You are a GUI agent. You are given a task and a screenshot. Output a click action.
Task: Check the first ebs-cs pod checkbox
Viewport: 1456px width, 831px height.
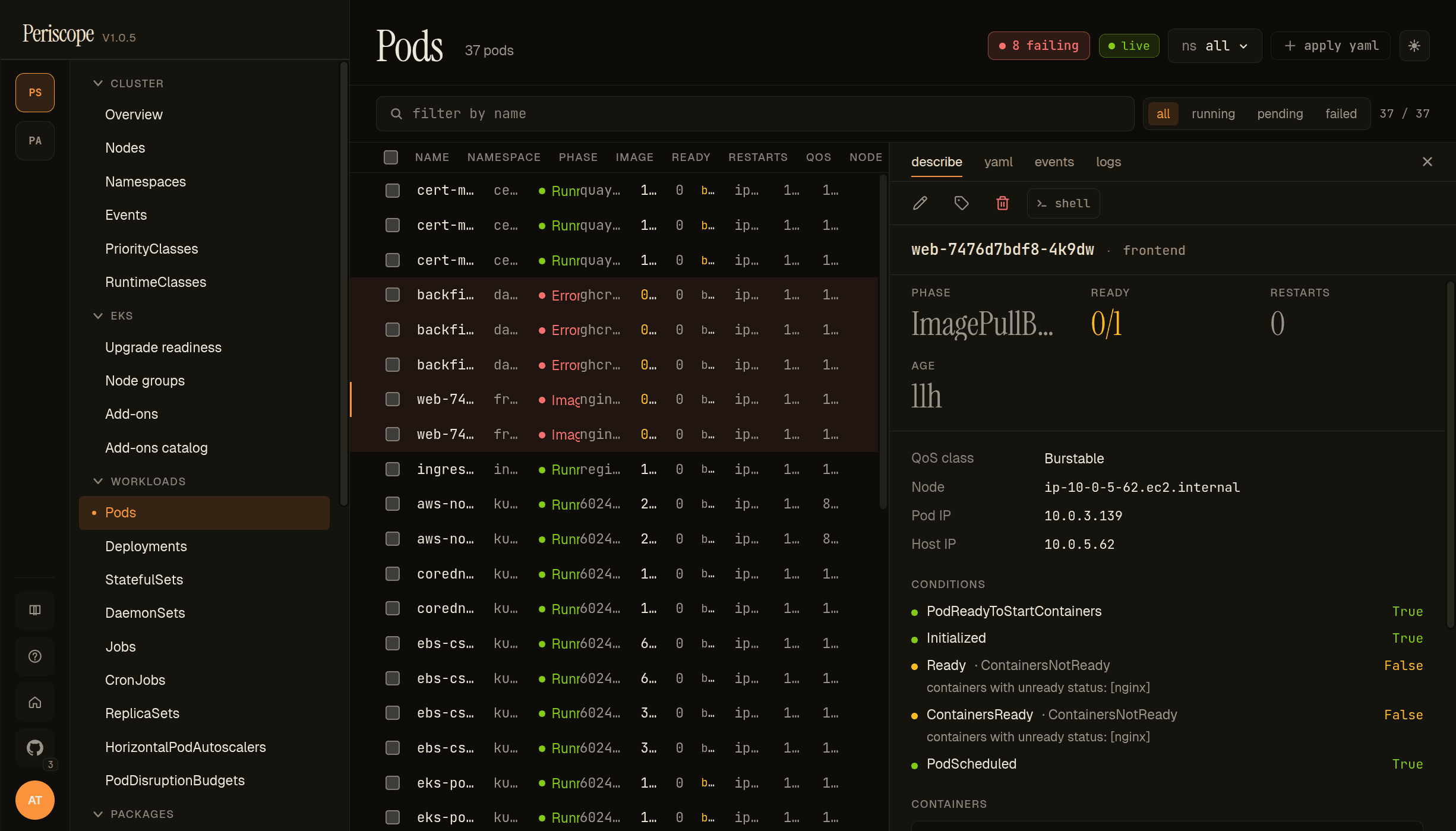393,643
